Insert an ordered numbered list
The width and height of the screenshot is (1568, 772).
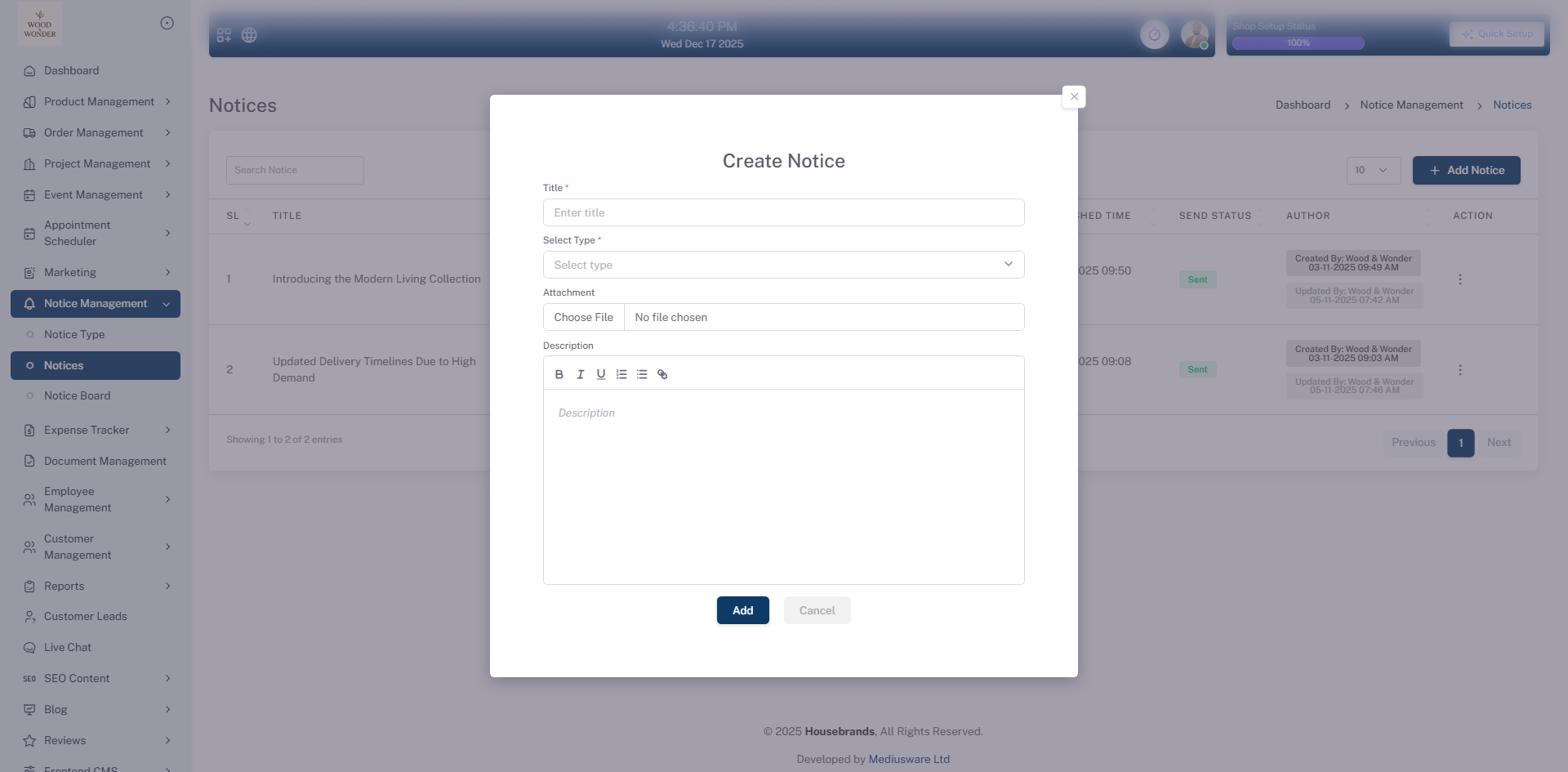[621, 374]
